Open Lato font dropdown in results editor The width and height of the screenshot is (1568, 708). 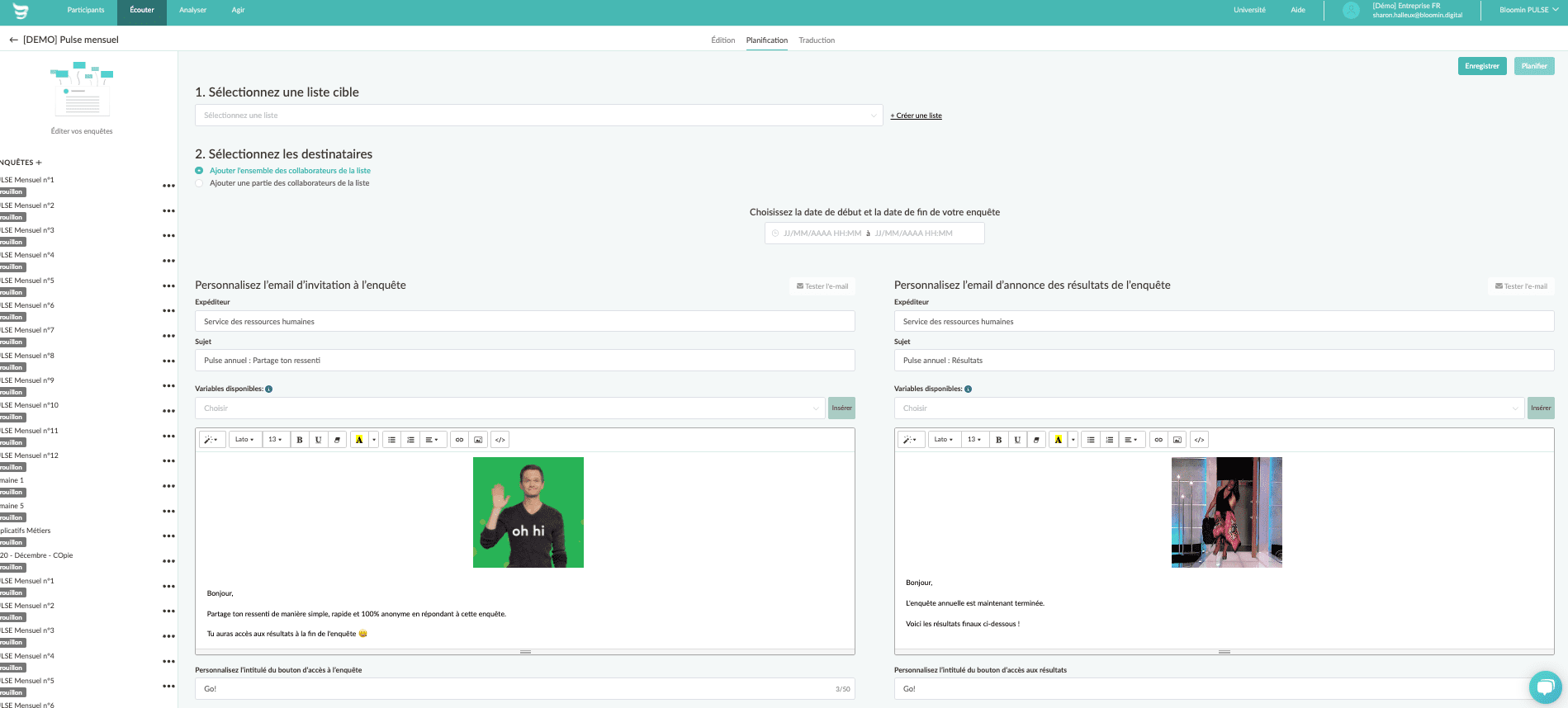coord(944,440)
